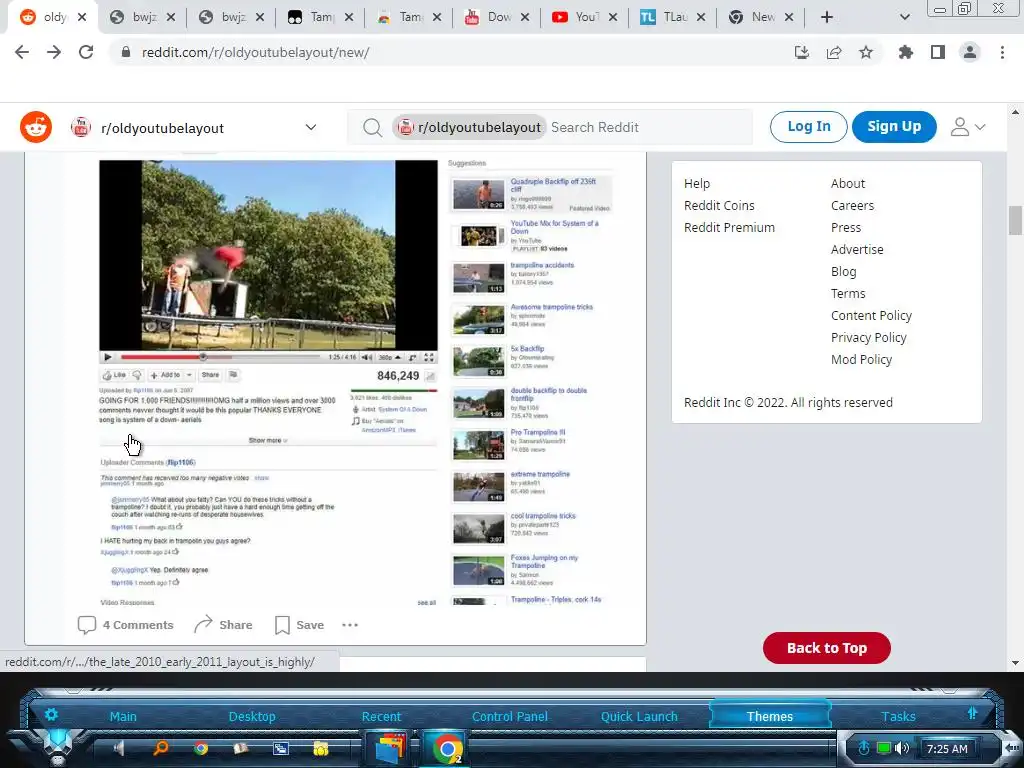This screenshot has width=1024, height=768.
Task: Open the Reddit Premium link
Action: (729, 227)
